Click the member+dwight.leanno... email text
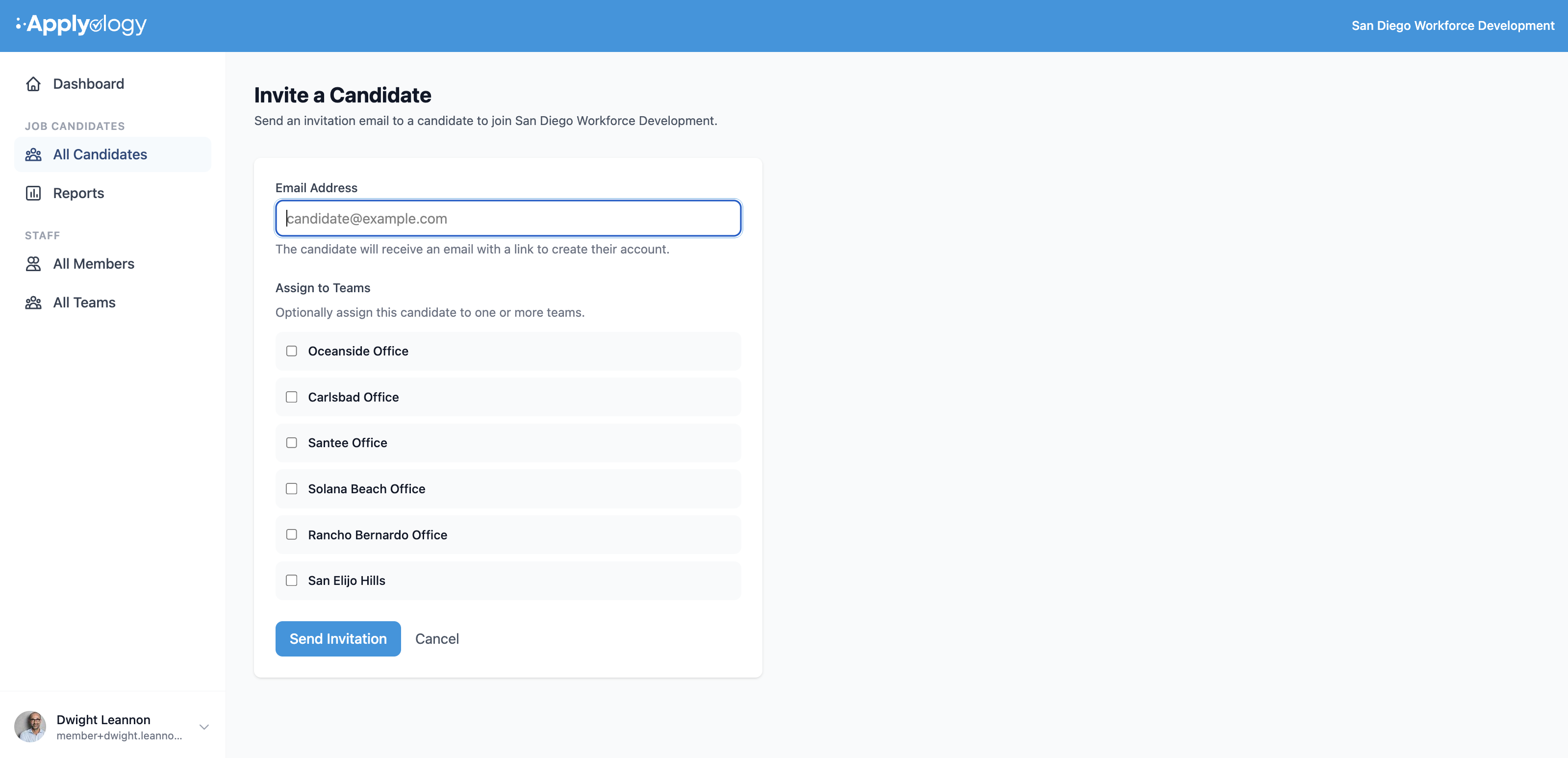1568x758 pixels. pyautogui.click(x=119, y=736)
